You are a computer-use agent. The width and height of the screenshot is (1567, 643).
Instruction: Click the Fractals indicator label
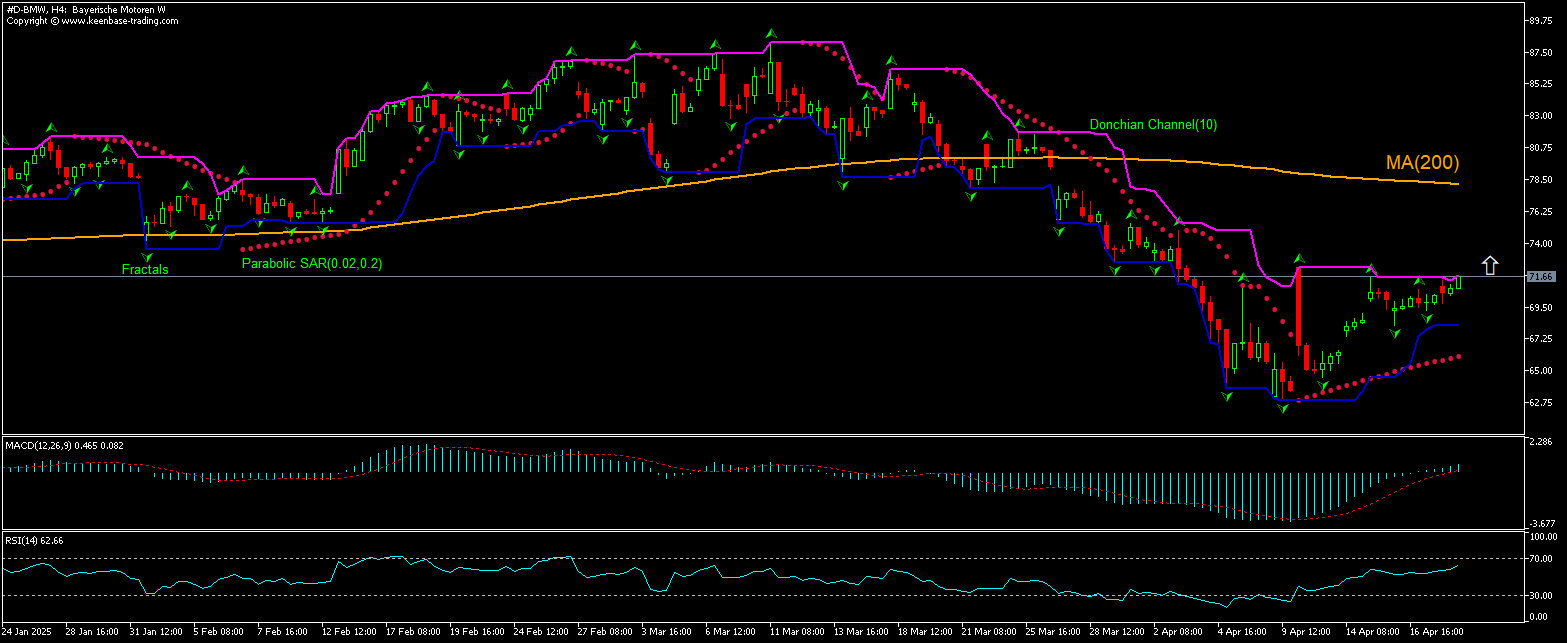[145, 269]
